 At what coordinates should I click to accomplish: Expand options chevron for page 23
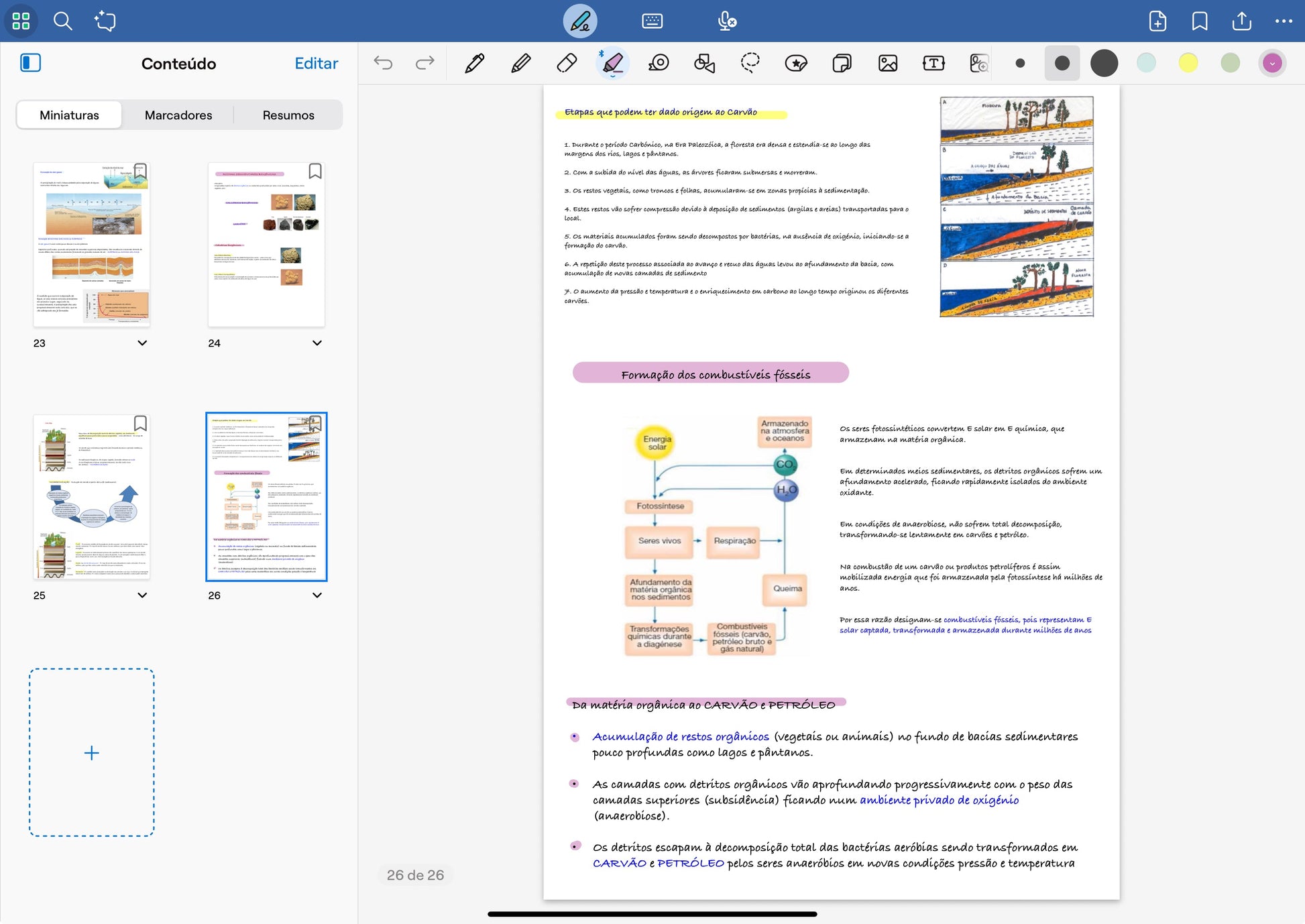pos(142,343)
